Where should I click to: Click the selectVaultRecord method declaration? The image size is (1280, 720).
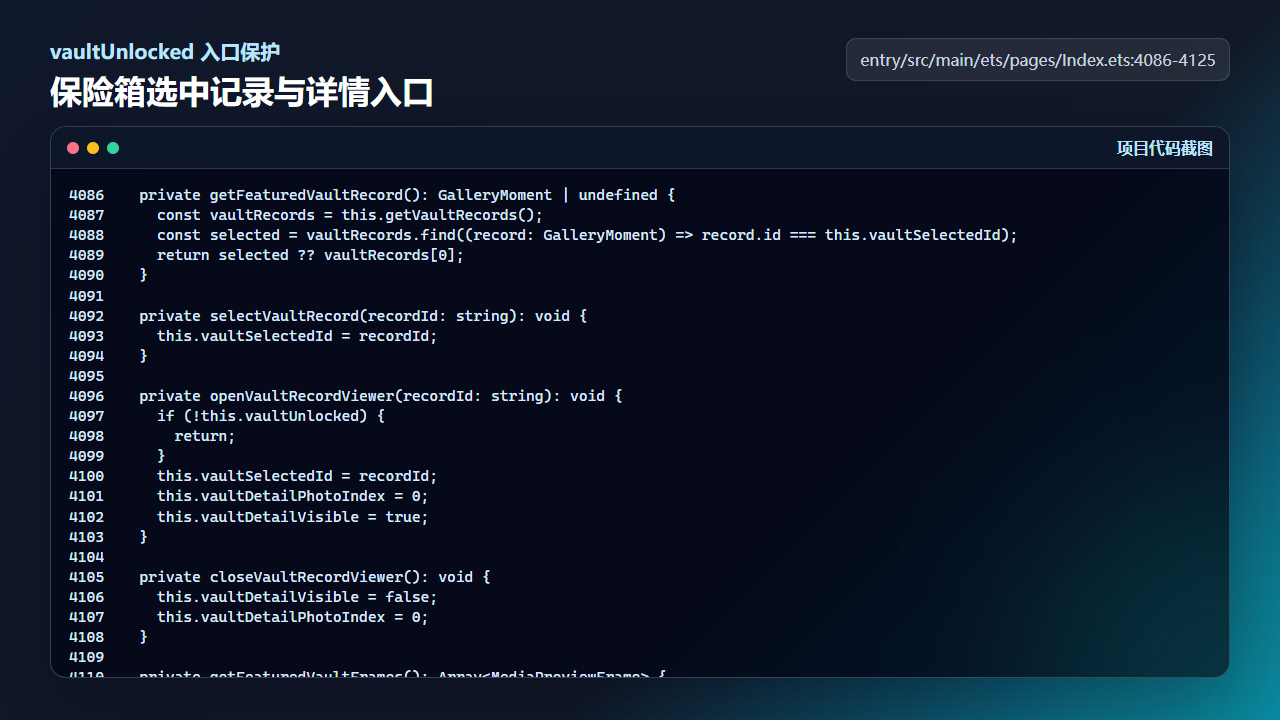[x=363, y=316]
